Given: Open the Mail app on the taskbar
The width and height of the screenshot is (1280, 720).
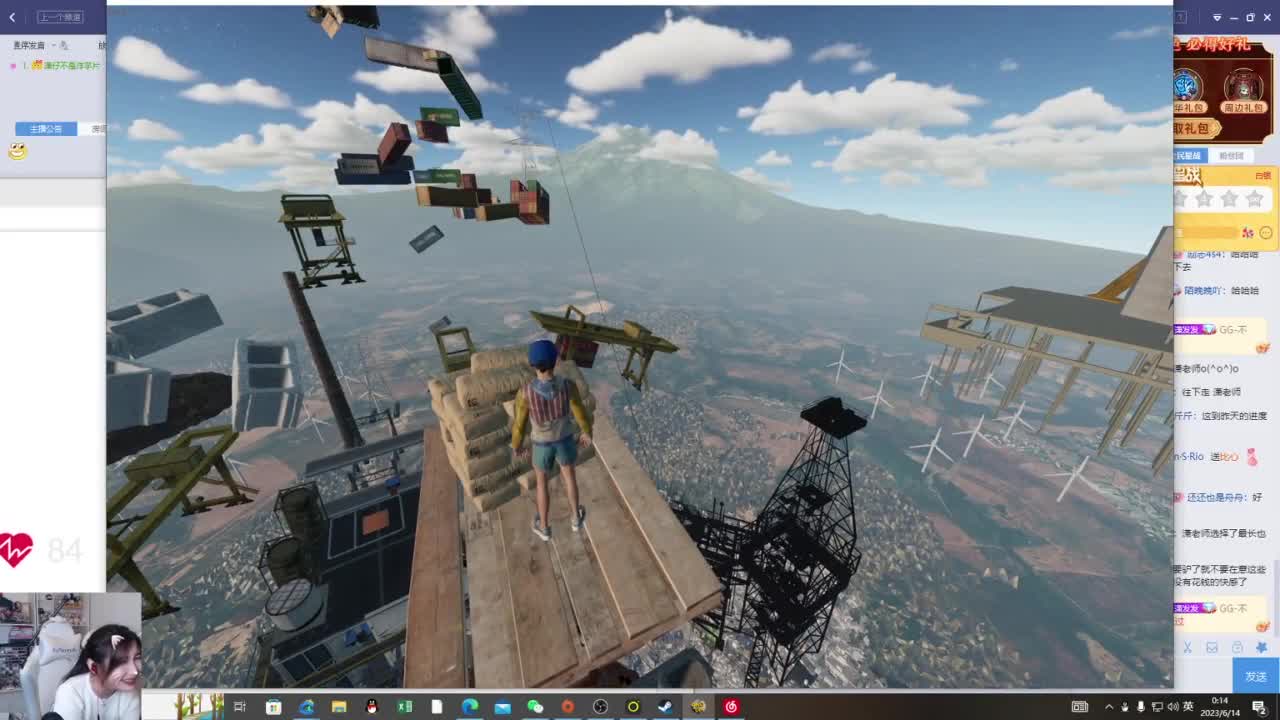Looking at the screenshot, I should [x=502, y=707].
